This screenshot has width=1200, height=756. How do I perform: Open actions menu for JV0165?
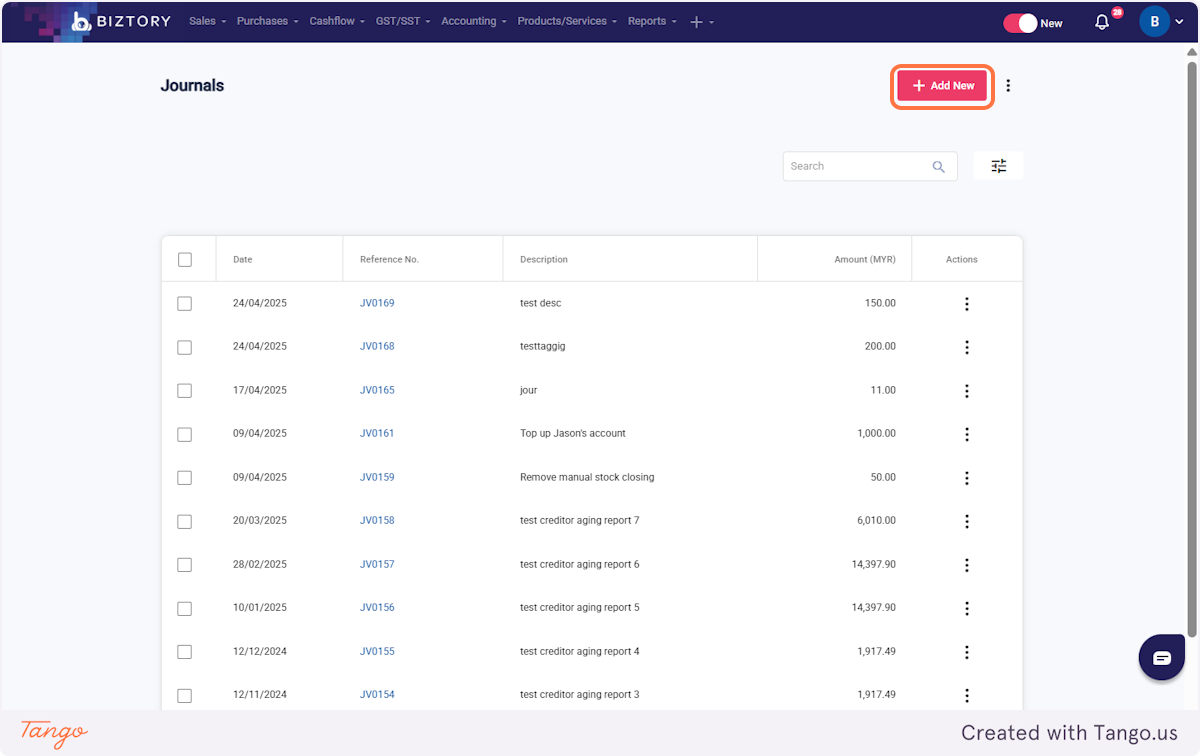point(967,391)
